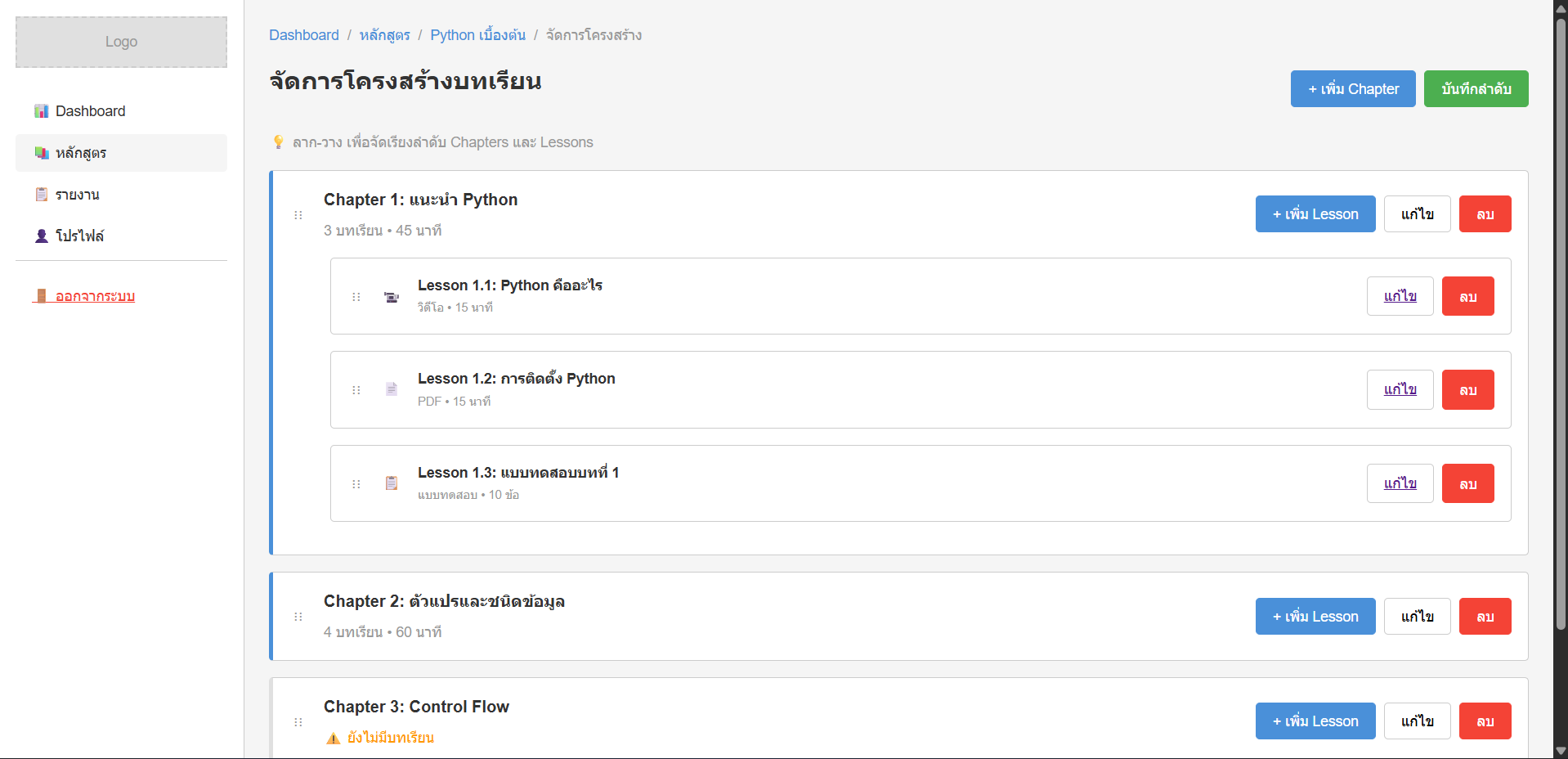Open the Dashboard breadcrumb link

[x=304, y=34]
